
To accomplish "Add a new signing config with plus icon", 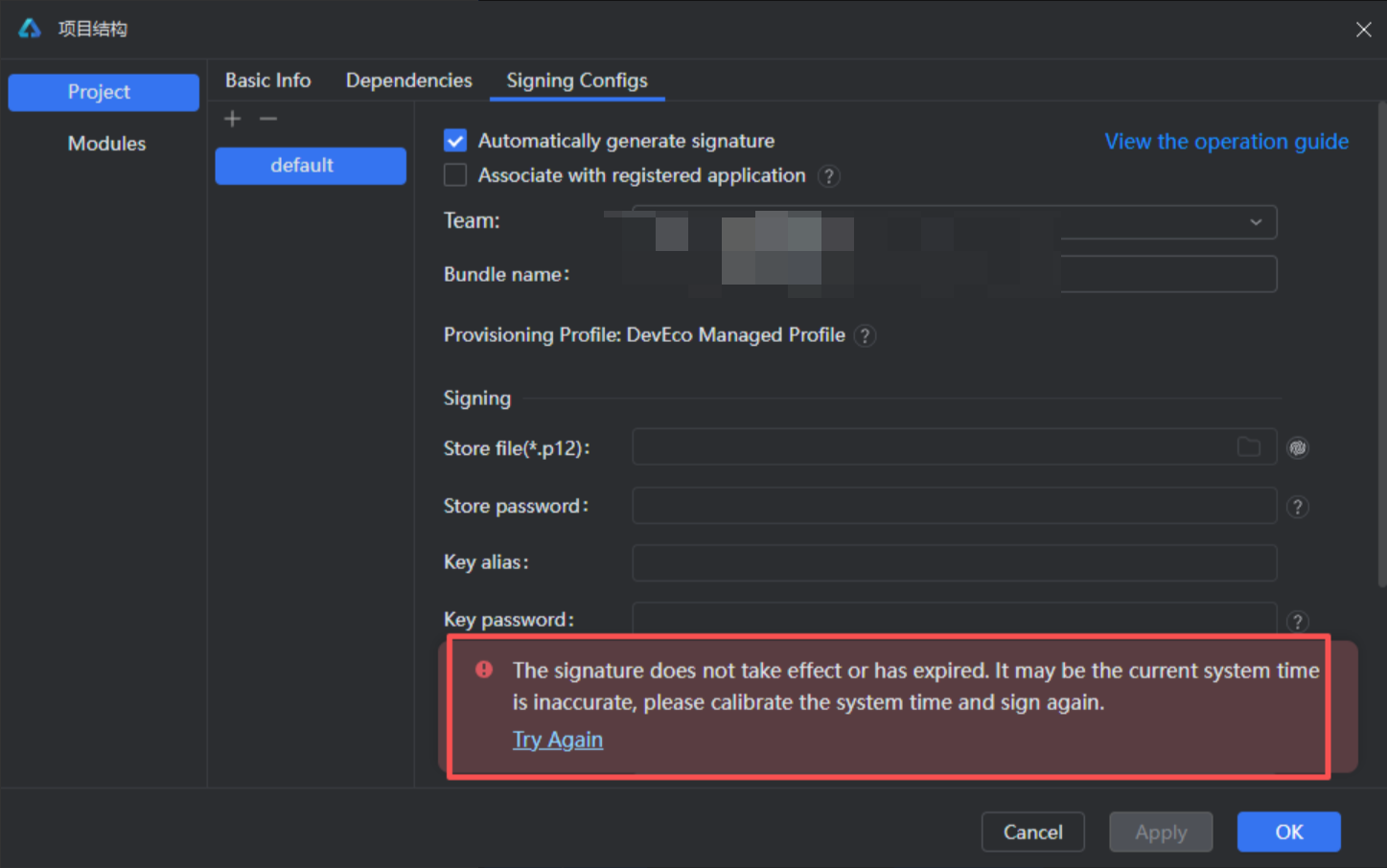I will point(232,119).
